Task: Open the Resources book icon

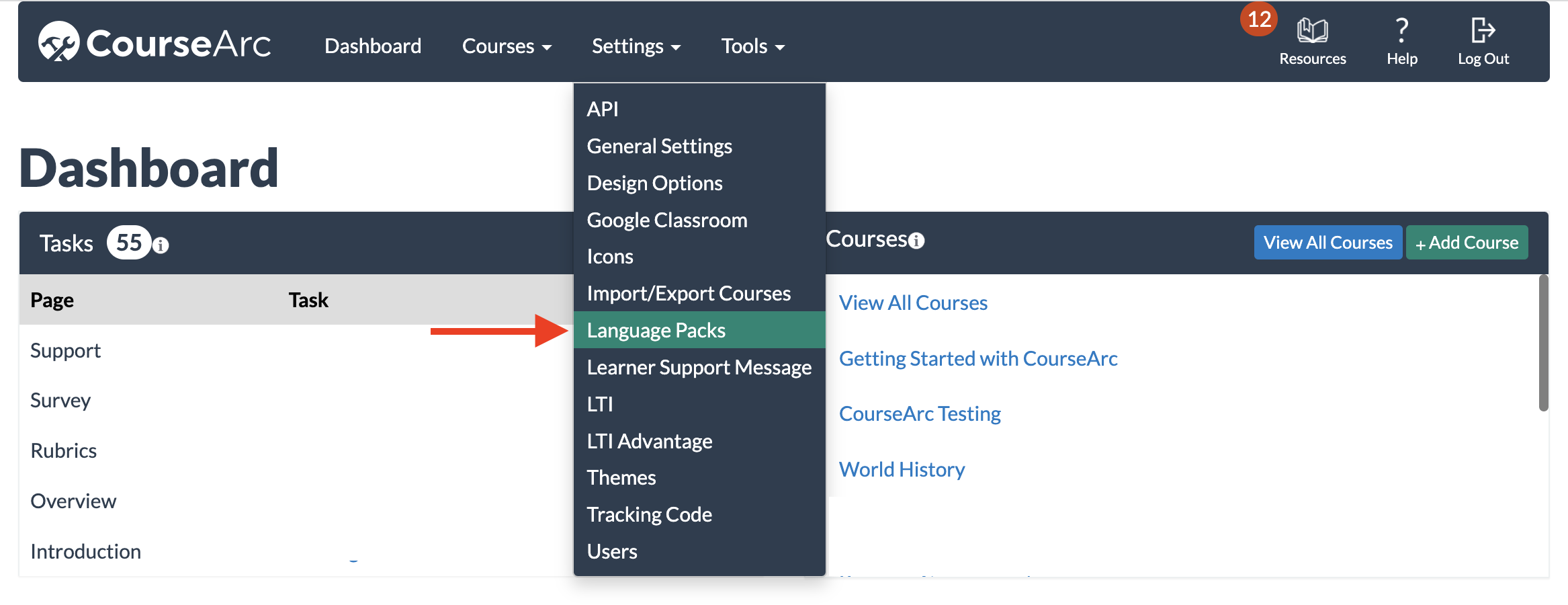Action: 1312,30
